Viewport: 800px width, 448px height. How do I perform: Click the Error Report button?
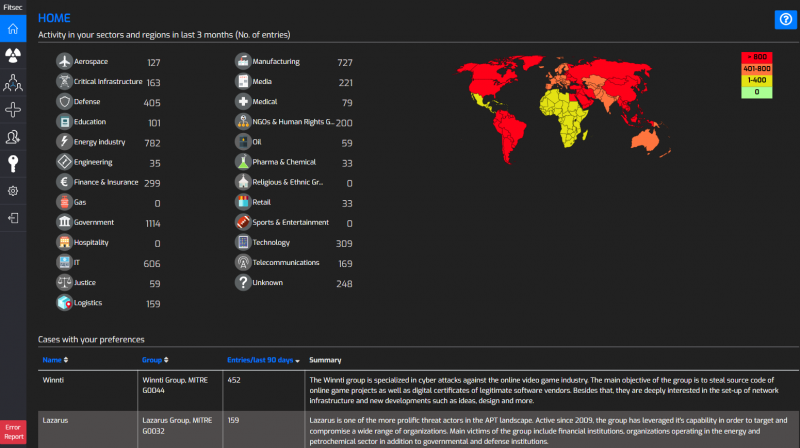pyautogui.click(x=13, y=432)
